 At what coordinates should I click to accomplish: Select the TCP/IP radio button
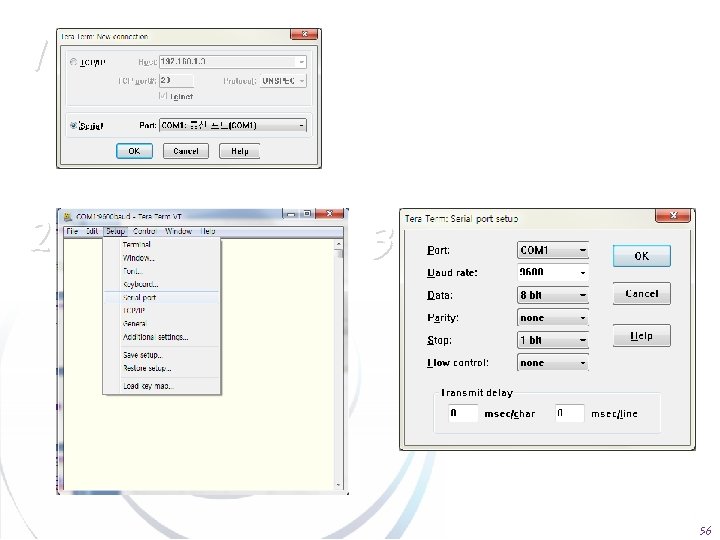[73, 62]
